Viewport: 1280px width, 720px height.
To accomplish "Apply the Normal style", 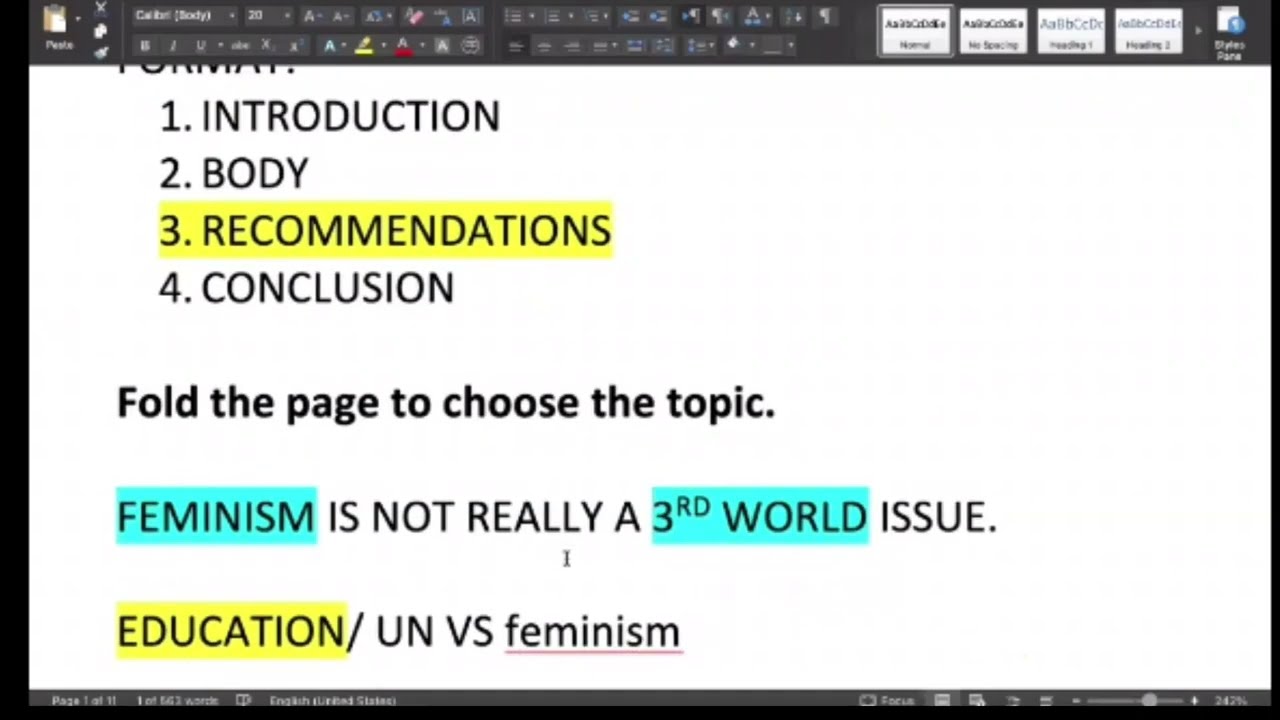I will click(x=915, y=30).
